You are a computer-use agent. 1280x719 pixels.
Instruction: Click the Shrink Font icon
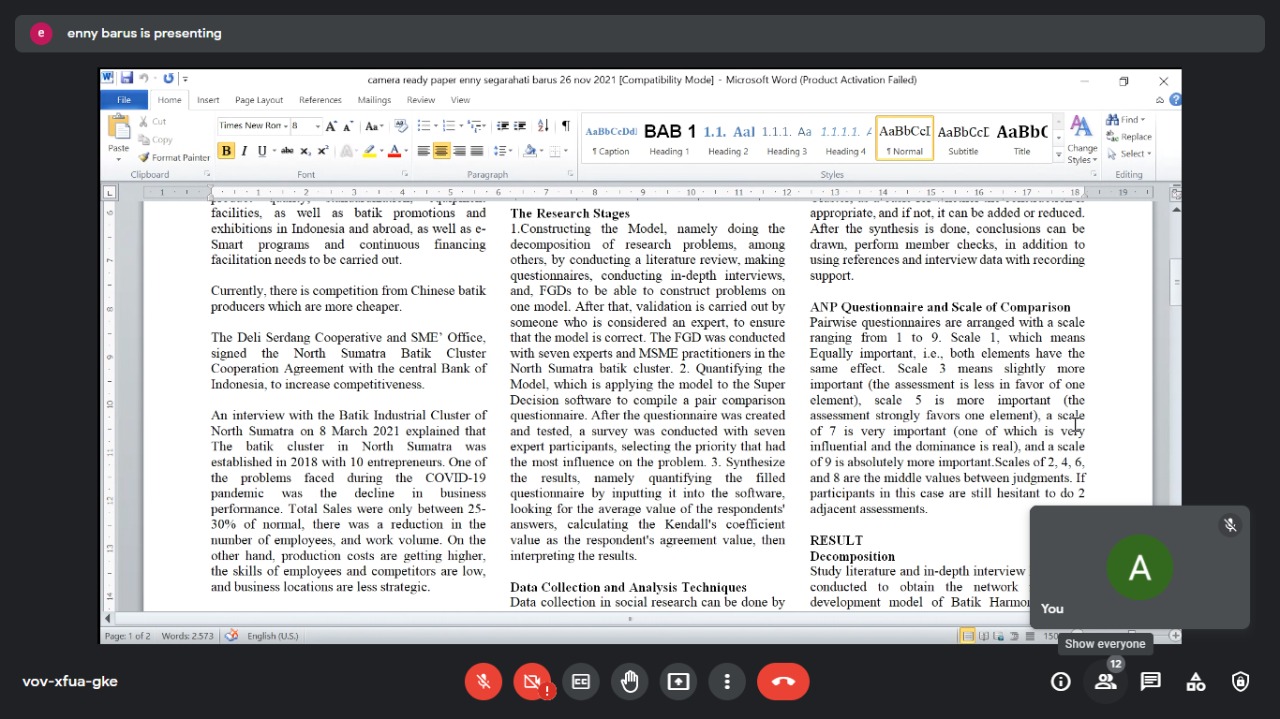pos(347,126)
